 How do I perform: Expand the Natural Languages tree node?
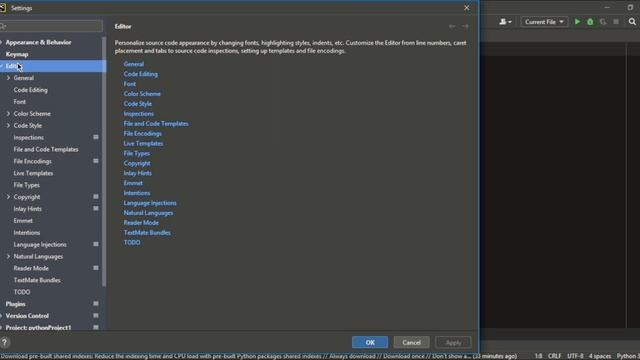click(x=8, y=256)
